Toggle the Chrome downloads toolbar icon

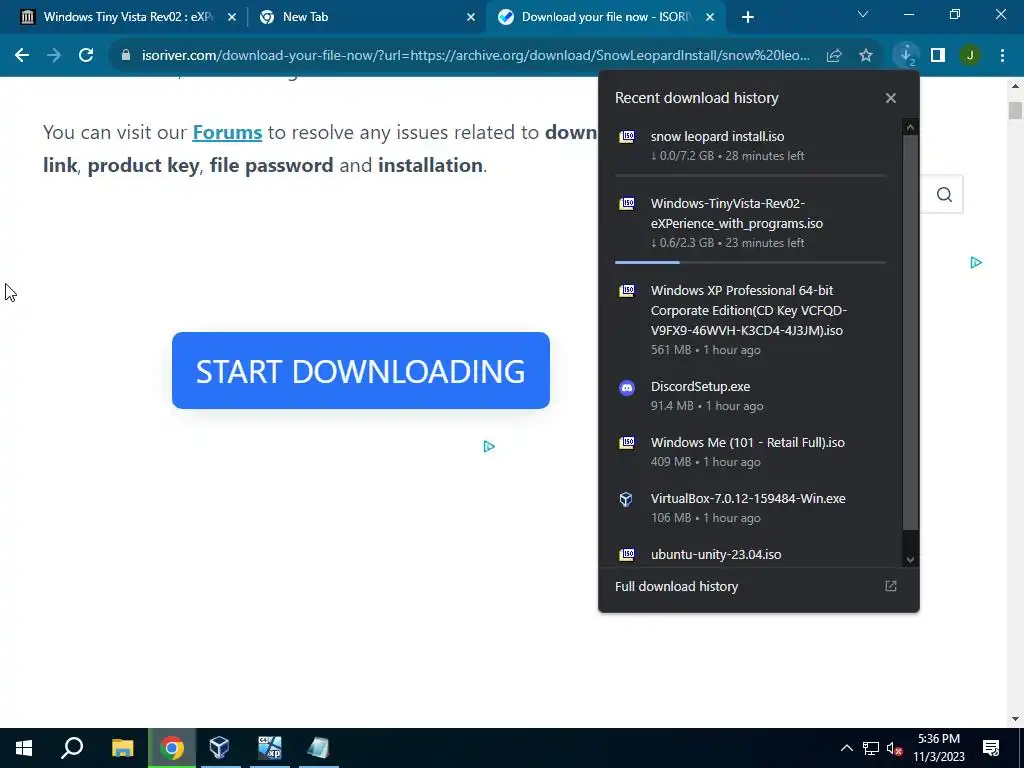point(906,56)
